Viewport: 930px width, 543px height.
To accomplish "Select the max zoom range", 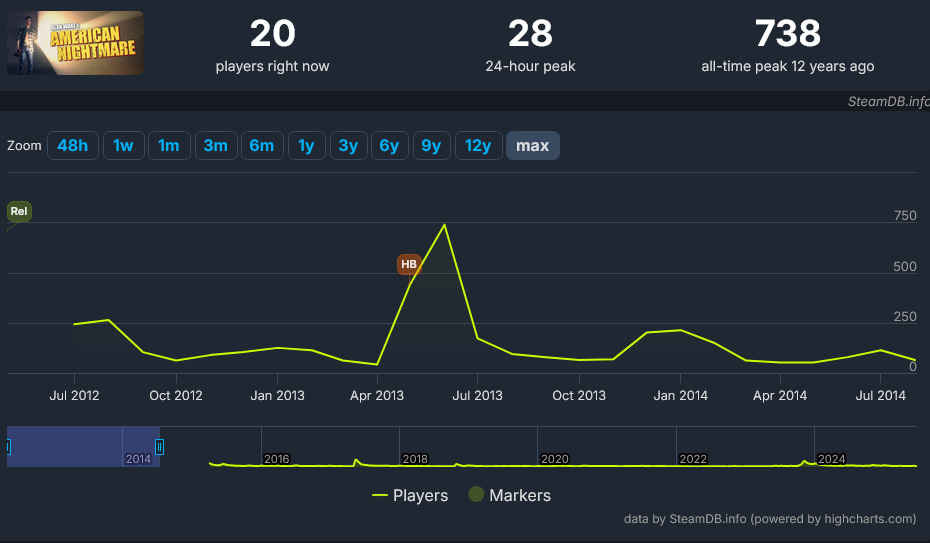I will coord(533,145).
